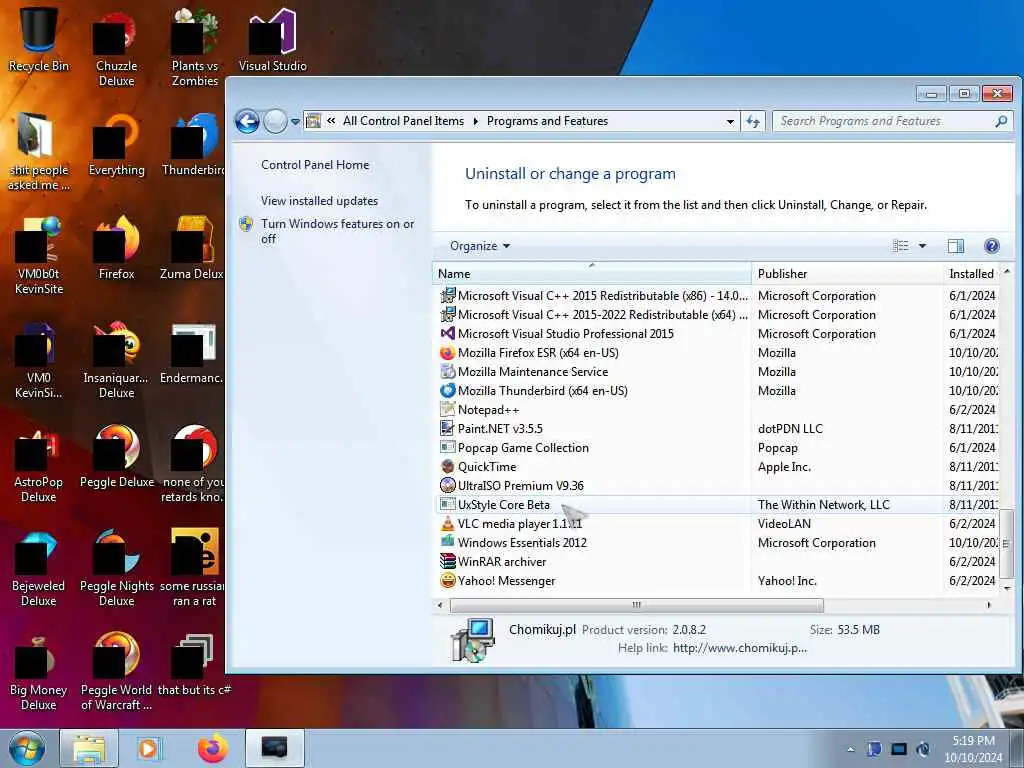This screenshot has height=768, width=1024.
Task: Select the Peggle Deluxe desktop shortcut
Action: pos(117,456)
